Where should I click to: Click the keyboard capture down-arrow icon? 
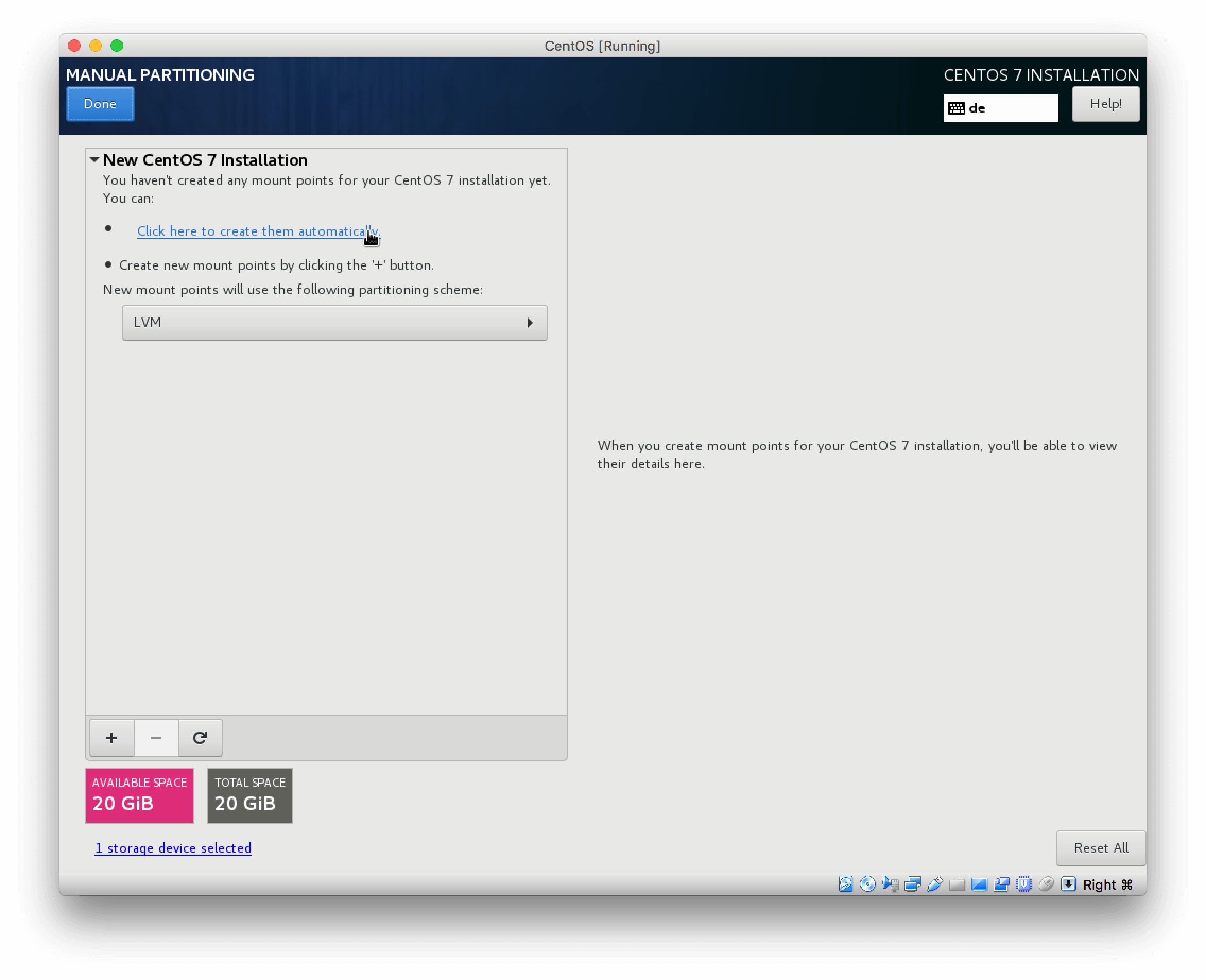pos(1069,884)
